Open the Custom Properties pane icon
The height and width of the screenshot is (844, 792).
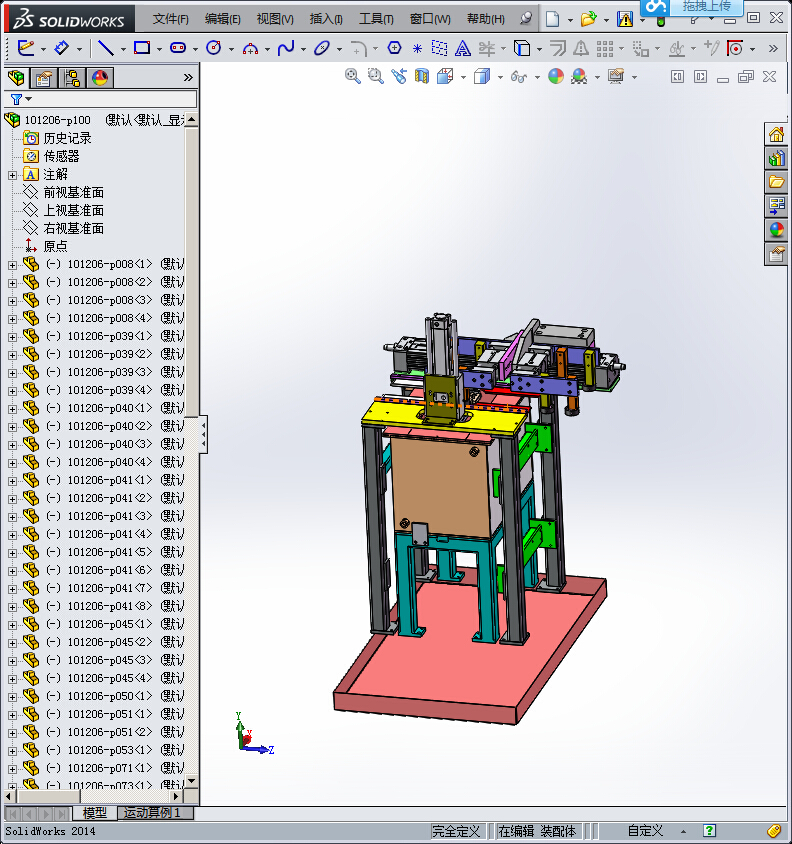coord(776,254)
